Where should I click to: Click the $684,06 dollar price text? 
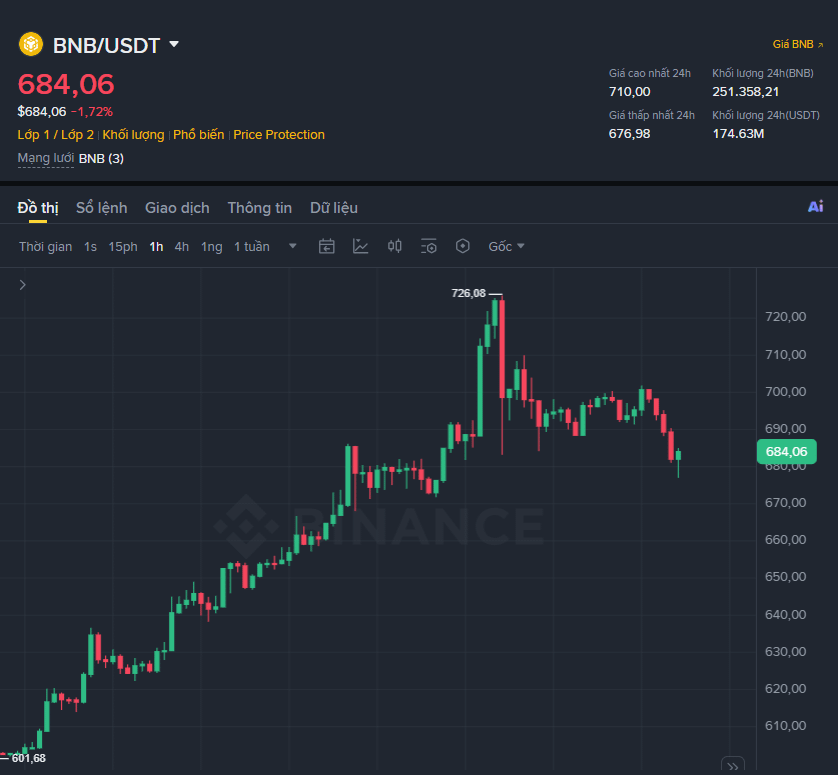[42, 112]
